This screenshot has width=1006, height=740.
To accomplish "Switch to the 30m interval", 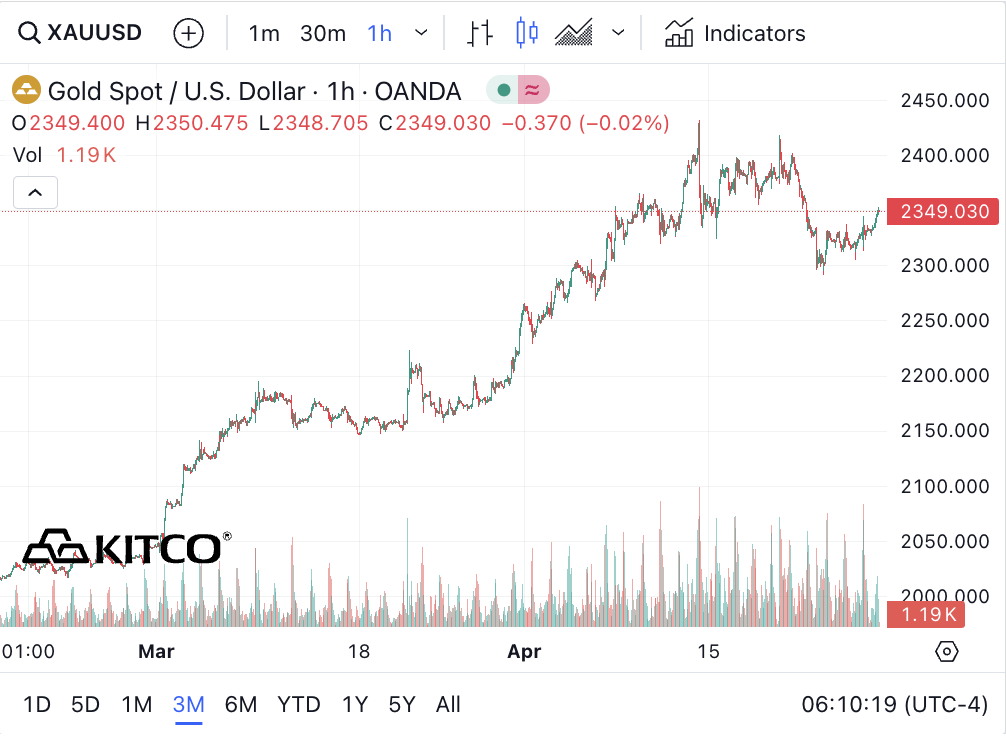I will pyautogui.click(x=323, y=33).
